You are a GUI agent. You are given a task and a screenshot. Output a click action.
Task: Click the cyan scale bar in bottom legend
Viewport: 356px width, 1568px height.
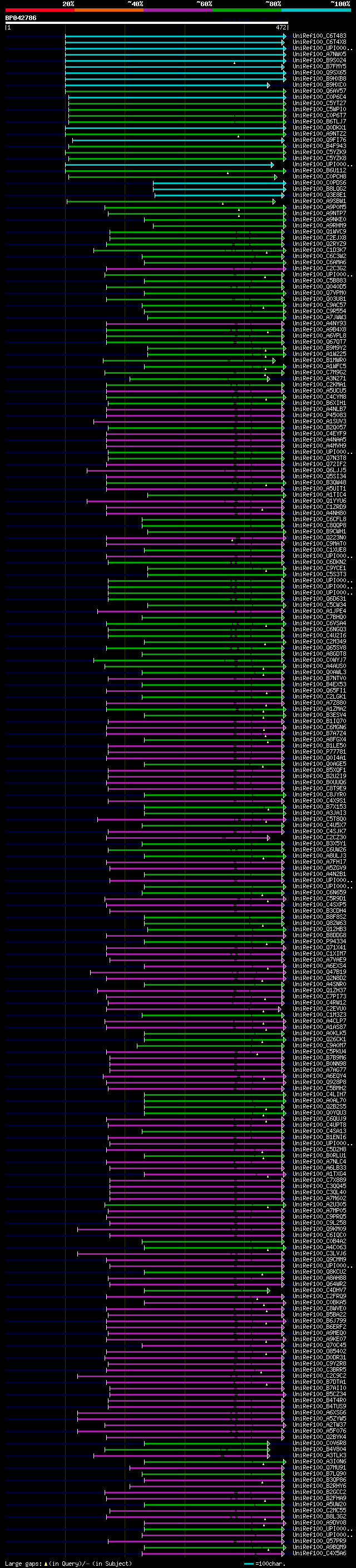click(249, 1563)
